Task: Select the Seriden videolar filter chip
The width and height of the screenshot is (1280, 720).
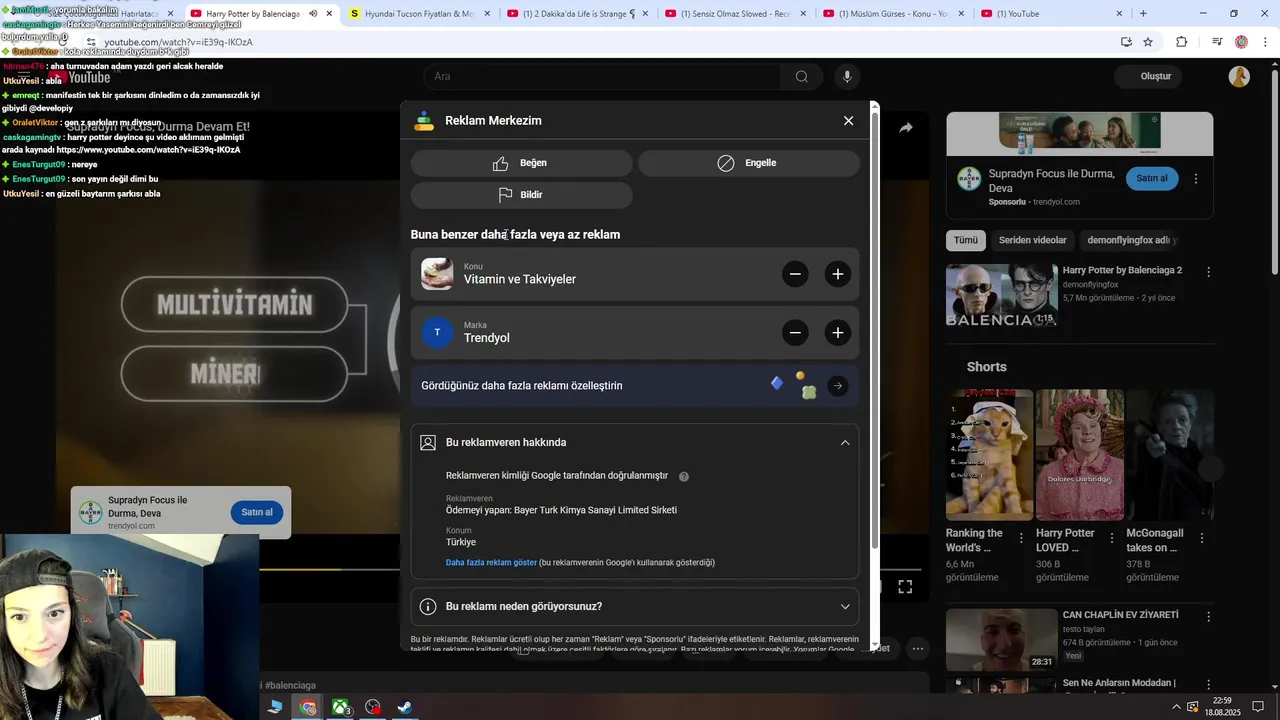Action: click(1032, 240)
